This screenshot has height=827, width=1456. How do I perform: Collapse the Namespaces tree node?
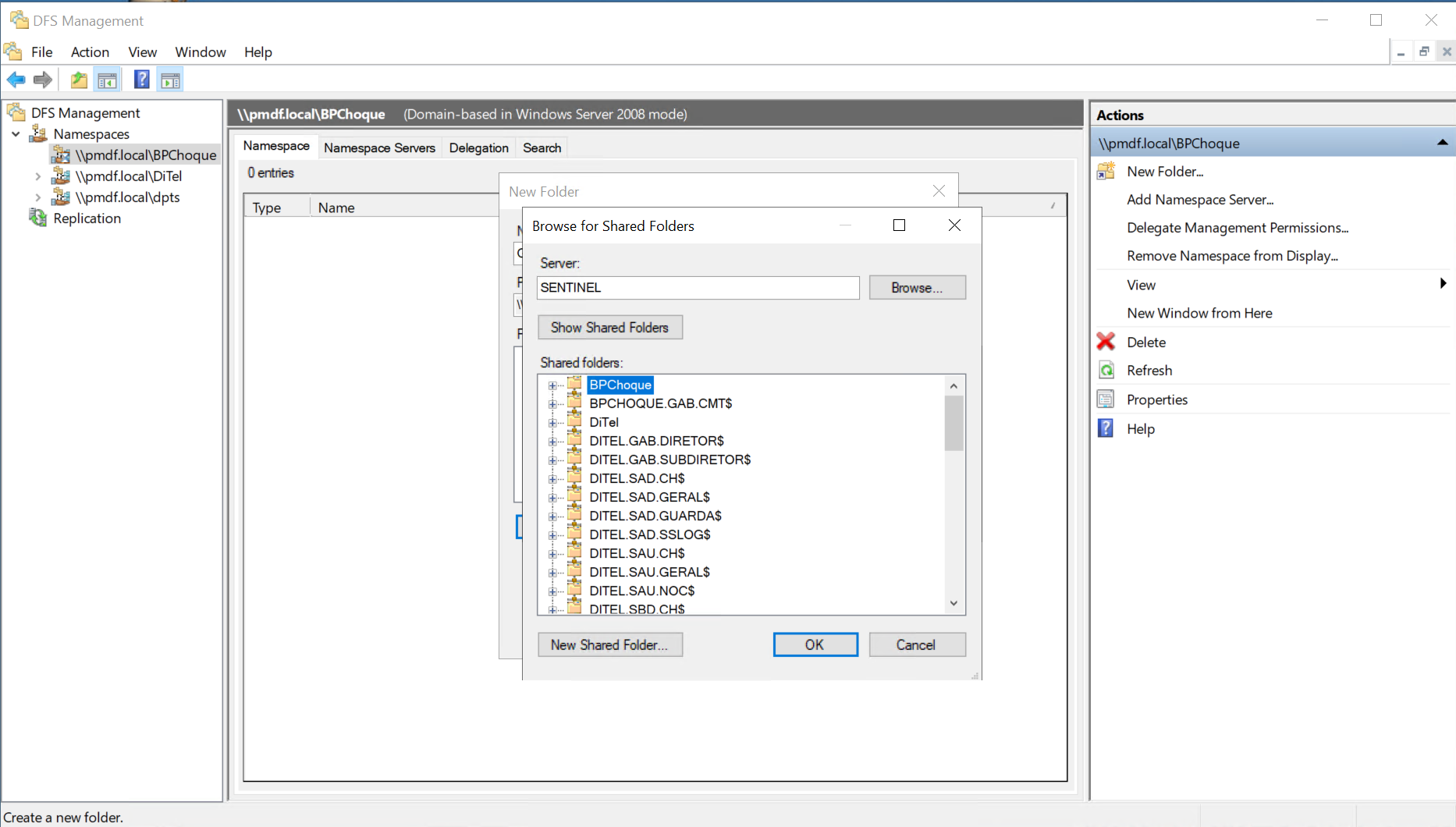point(16,134)
